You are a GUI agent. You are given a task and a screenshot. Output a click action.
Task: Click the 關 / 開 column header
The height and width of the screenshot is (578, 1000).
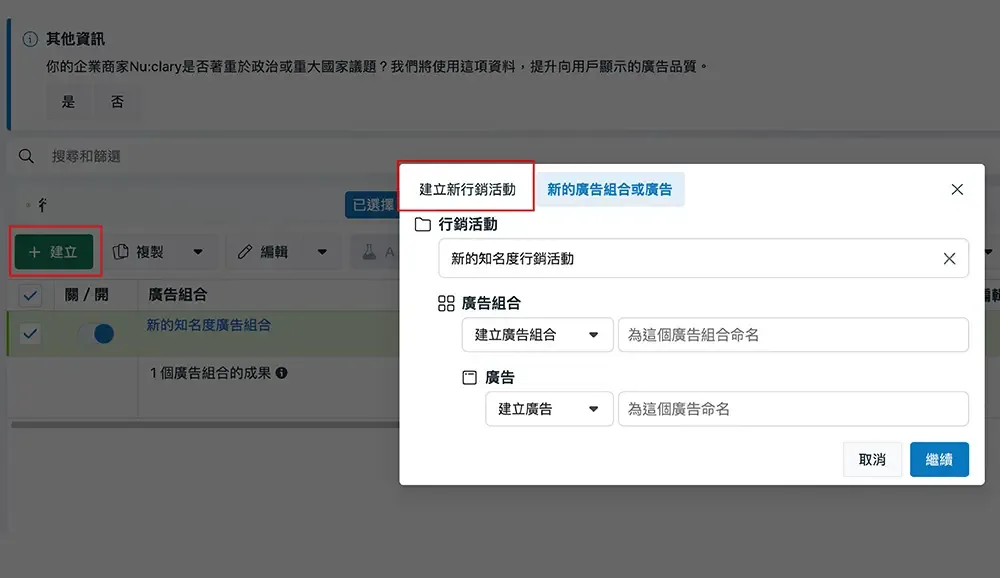pos(87,295)
